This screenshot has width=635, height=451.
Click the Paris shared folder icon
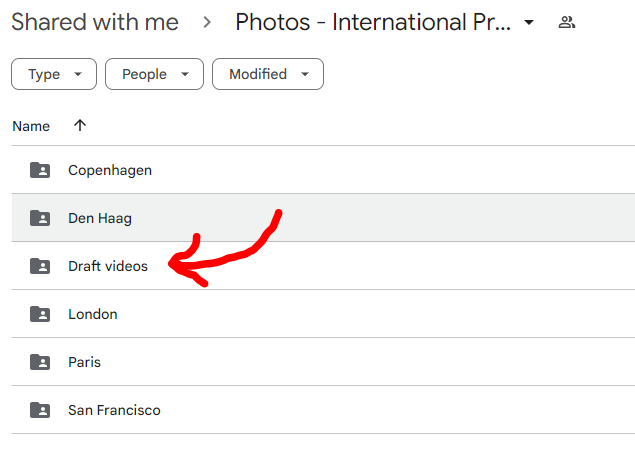(40, 362)
